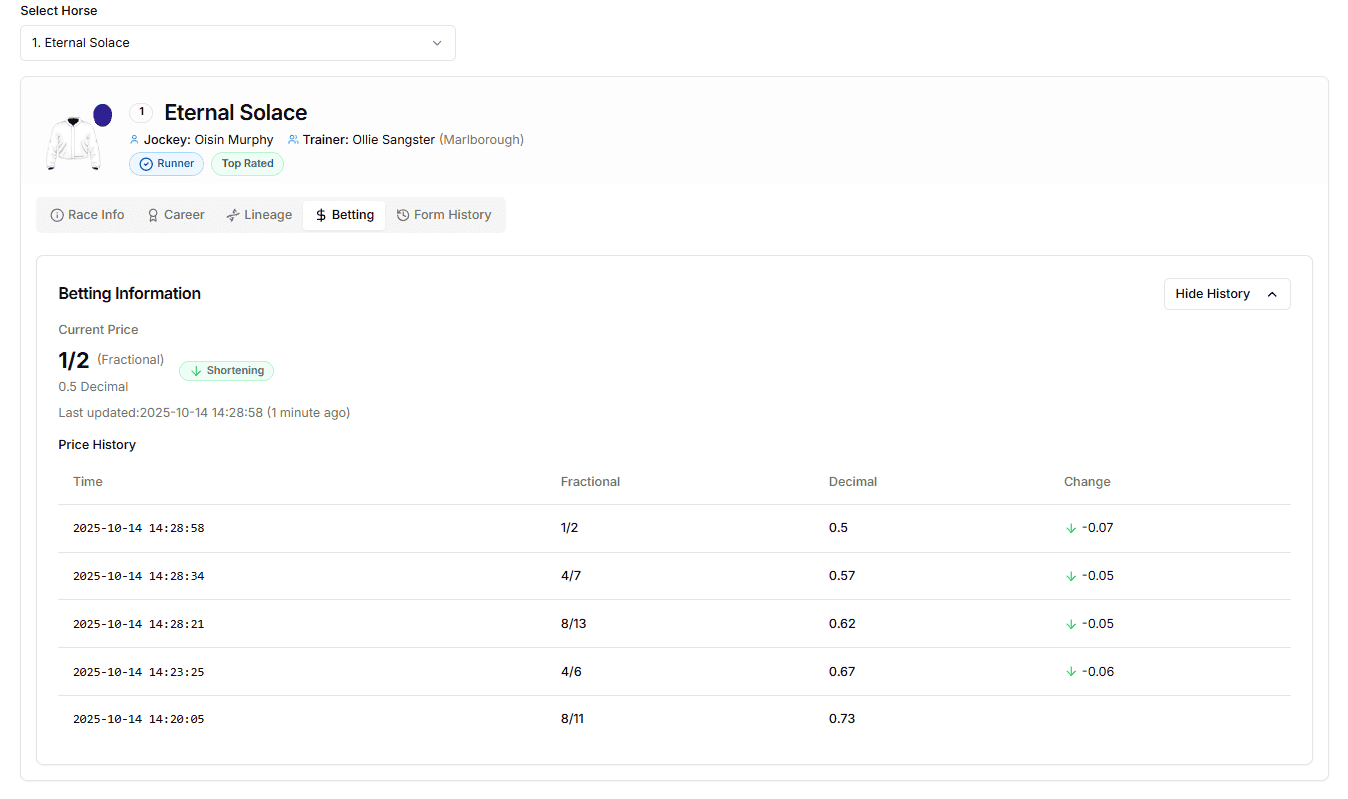The image size is (1348, 799).
Task: Click the green arrow in Shortening badge
Action: point(196,371)
